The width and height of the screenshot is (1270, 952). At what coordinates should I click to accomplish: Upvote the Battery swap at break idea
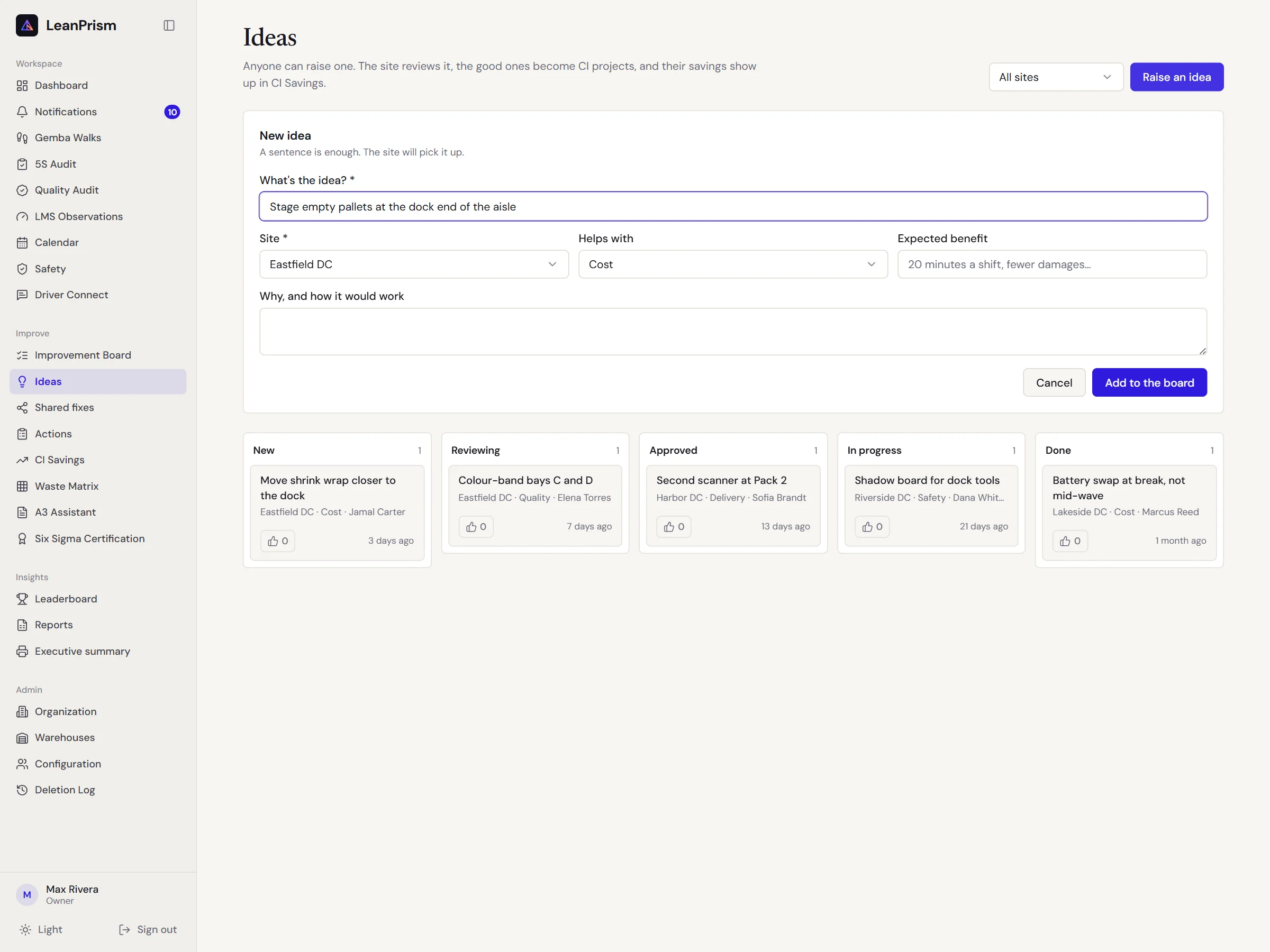click(1070, 541)
